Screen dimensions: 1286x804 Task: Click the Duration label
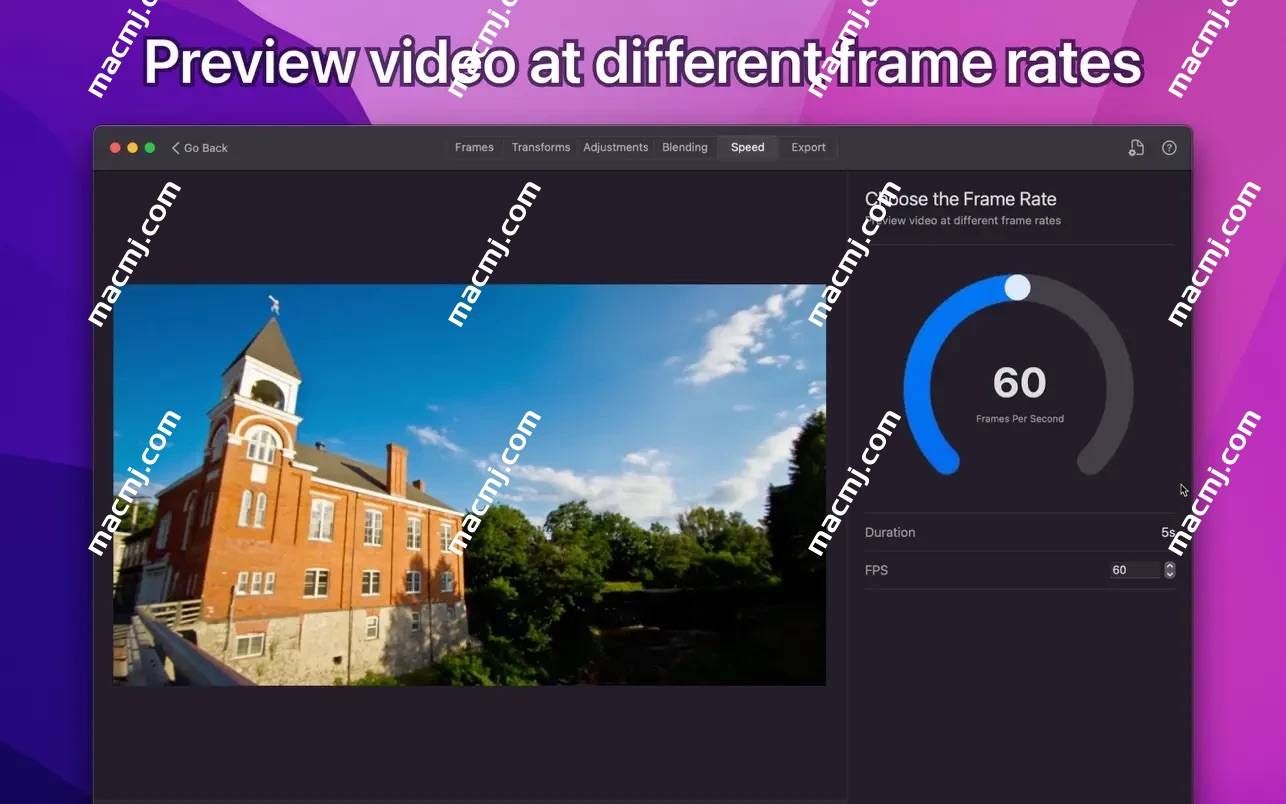(x=890, y=532)
